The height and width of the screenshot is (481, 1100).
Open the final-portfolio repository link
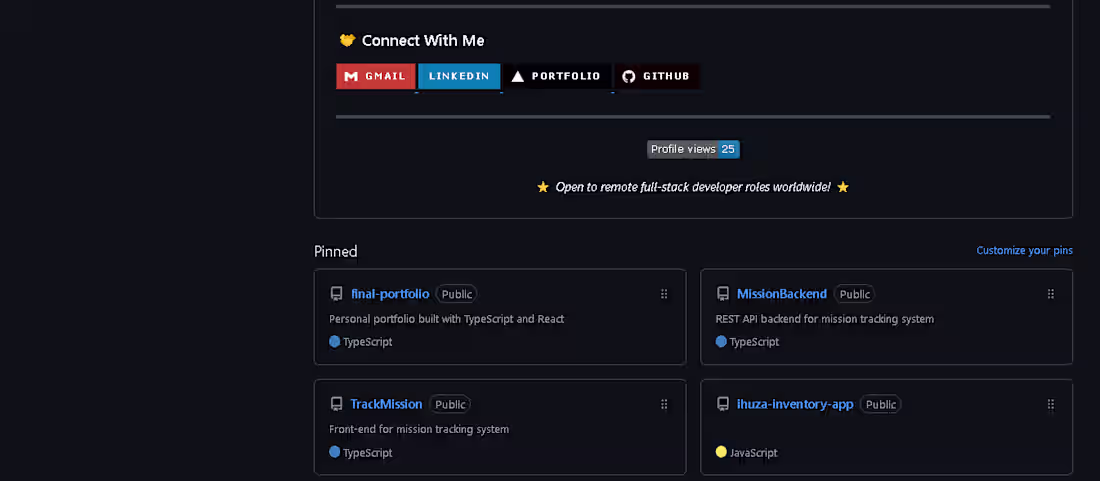pos(390,294)
